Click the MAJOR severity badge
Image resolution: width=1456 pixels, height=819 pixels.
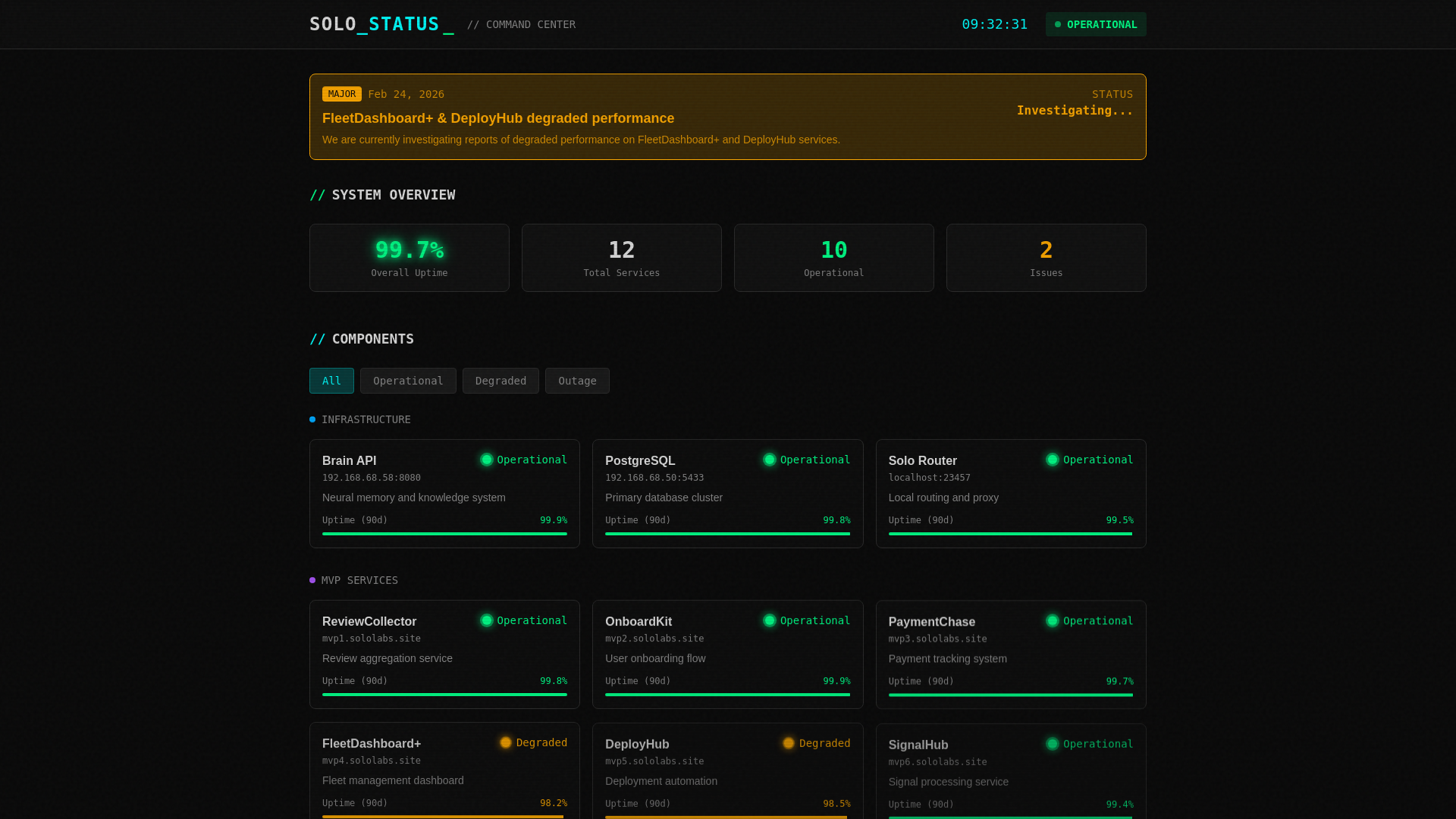click(x=342, y=94)
